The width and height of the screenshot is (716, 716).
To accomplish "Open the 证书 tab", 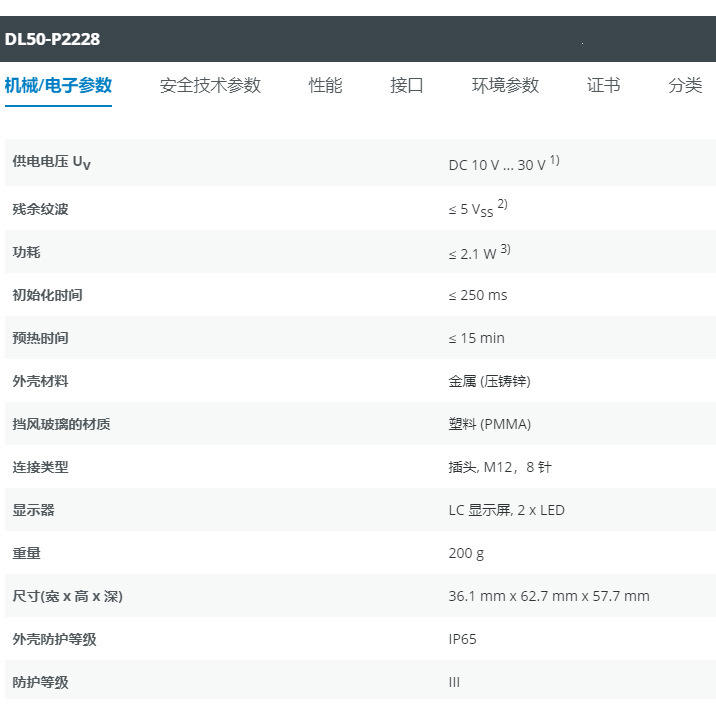I will tap(603, 85).
